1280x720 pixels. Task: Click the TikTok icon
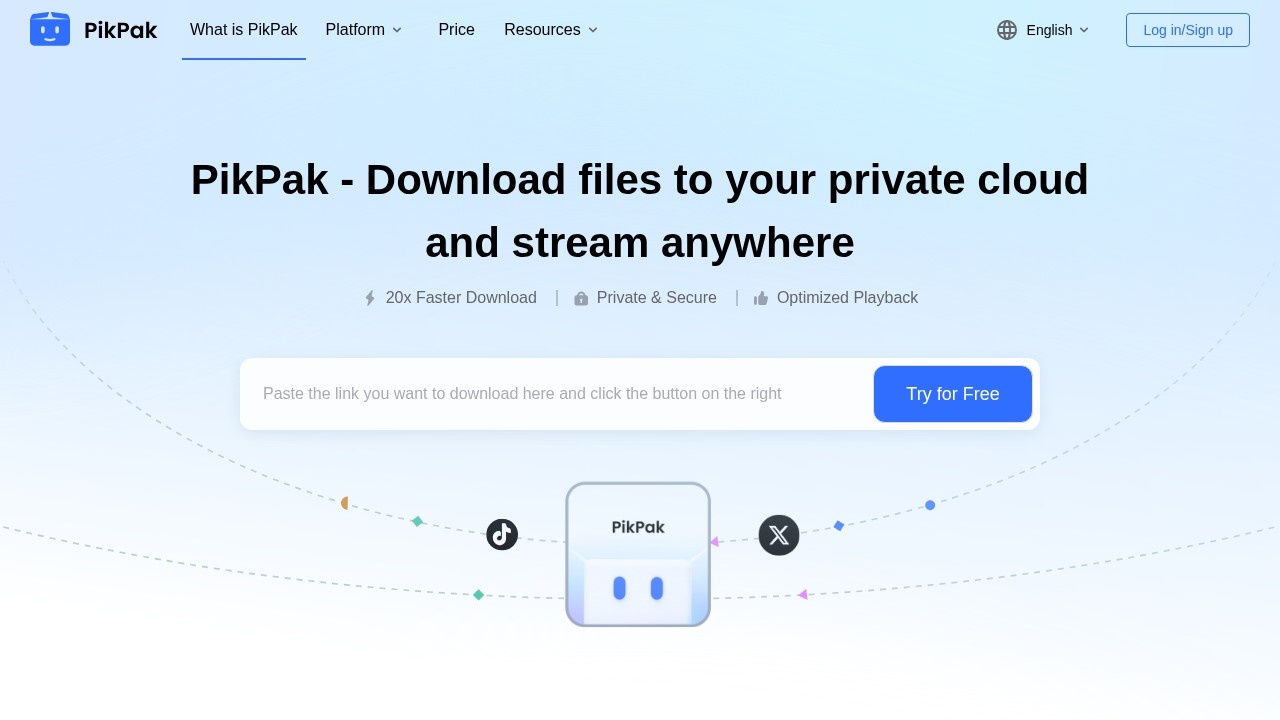click(502, 534)
